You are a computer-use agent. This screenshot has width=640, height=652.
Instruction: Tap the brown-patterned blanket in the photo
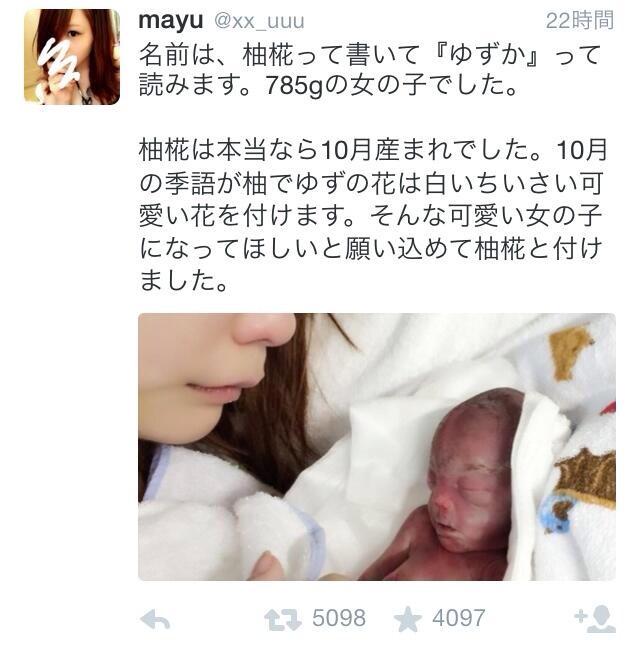pyautogui.click(x=586, y=478)
